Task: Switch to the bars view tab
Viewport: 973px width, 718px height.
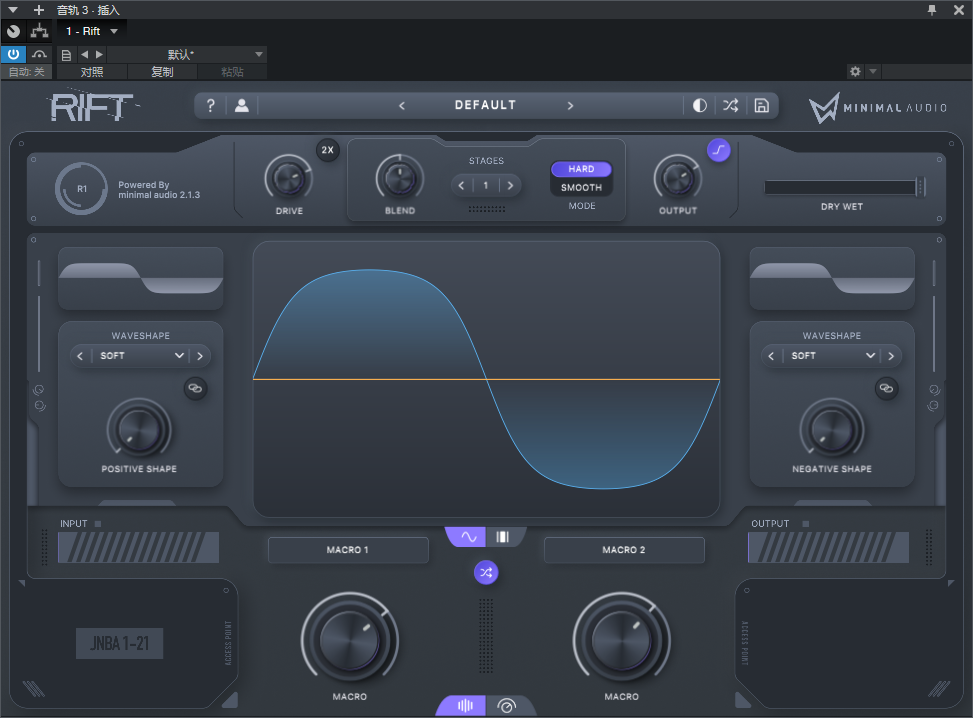Action: click(503, 537)
